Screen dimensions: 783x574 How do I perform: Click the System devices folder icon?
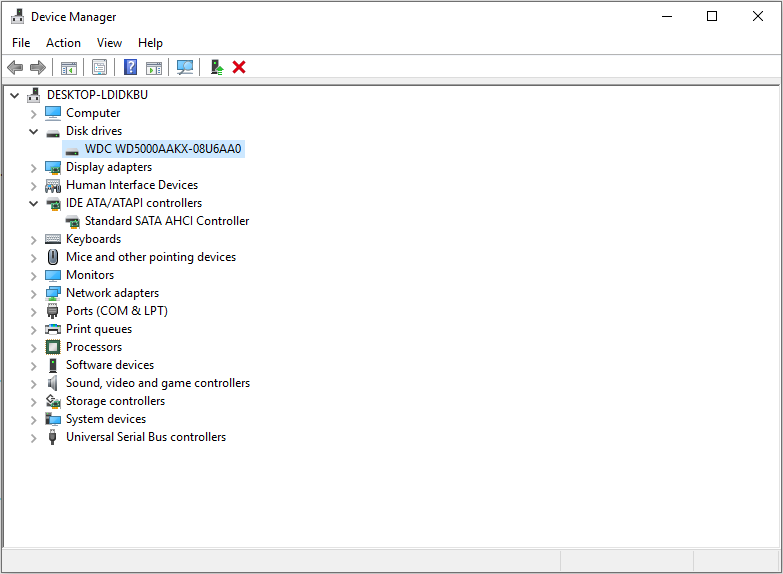coord(53,419)
